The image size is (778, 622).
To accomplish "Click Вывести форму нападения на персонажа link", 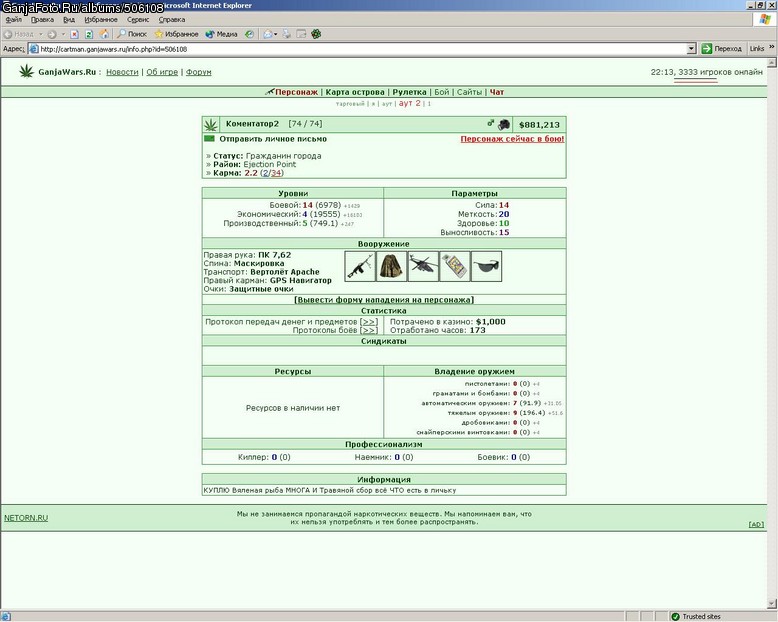I will 384,300.
